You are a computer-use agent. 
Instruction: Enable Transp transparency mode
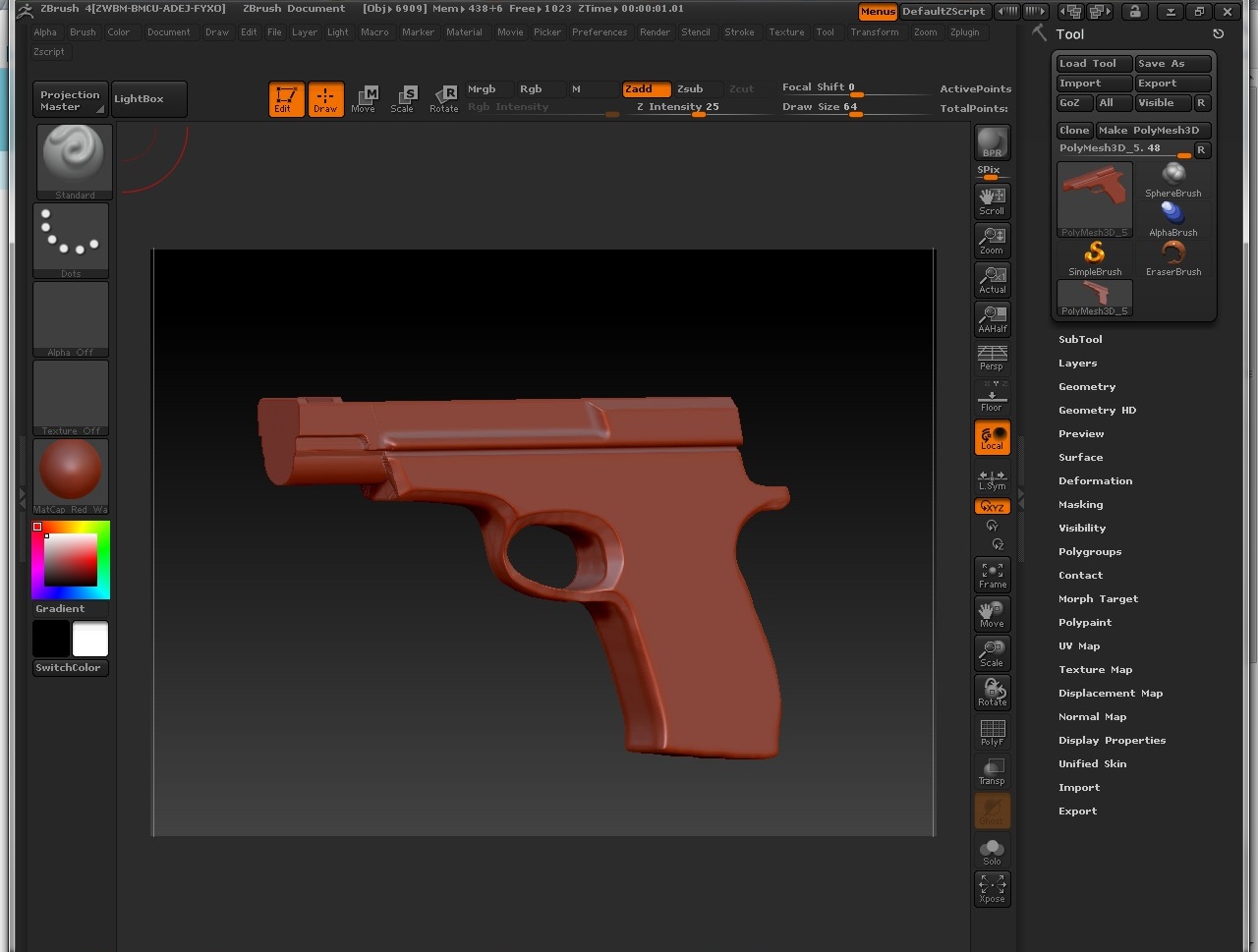point(992,771)
